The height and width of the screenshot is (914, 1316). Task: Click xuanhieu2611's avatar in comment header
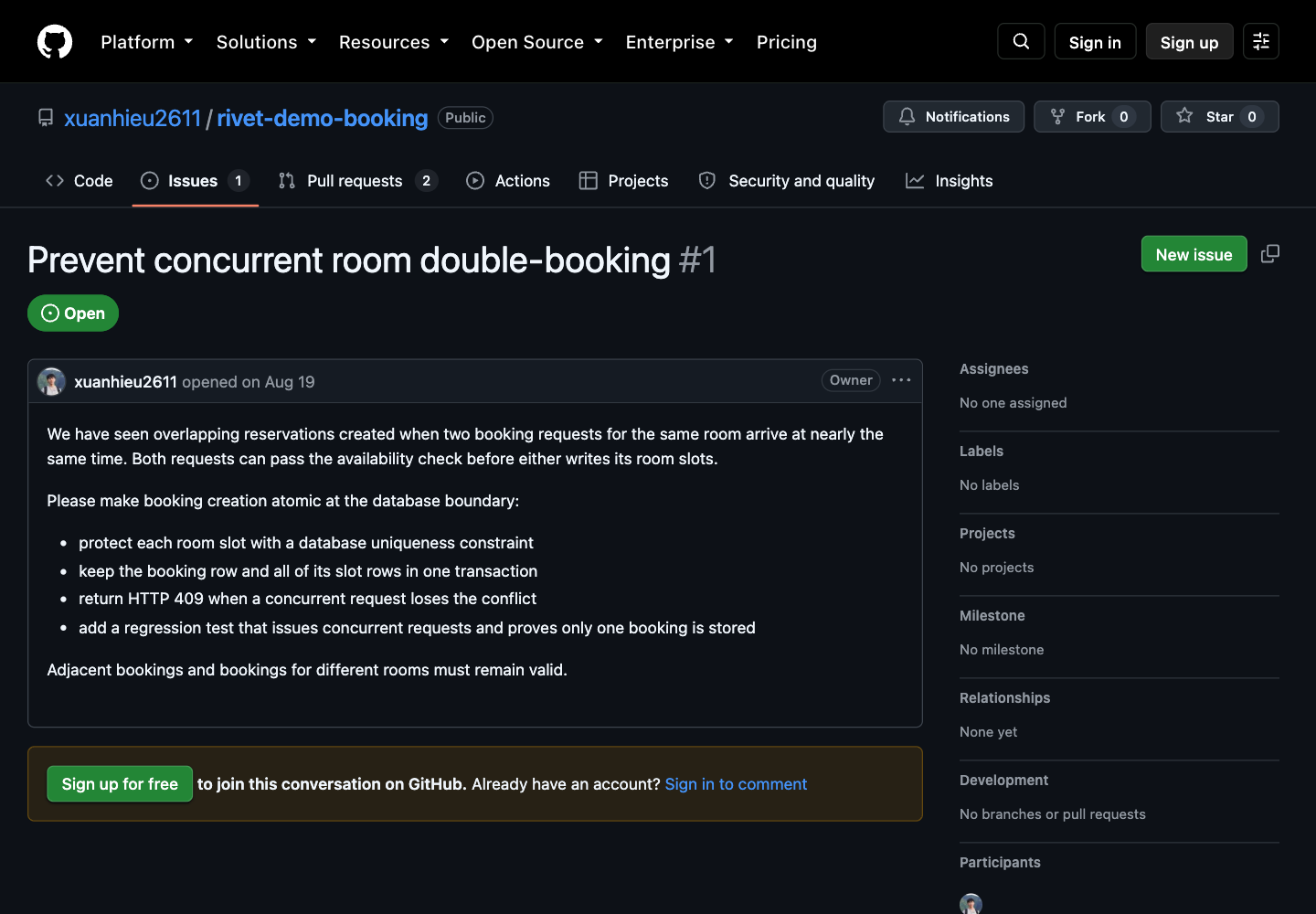51,381
